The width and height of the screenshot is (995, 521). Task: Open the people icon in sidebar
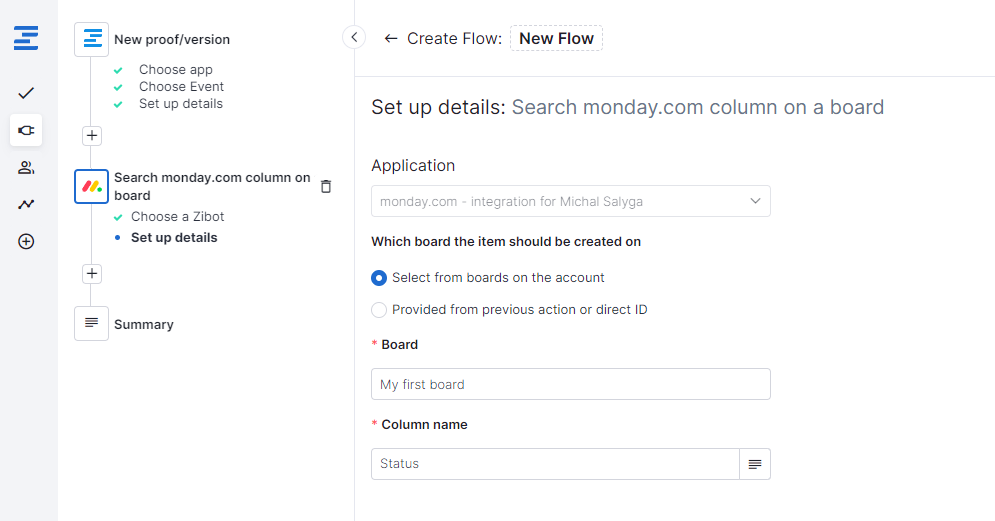click(x=27, y=167)
